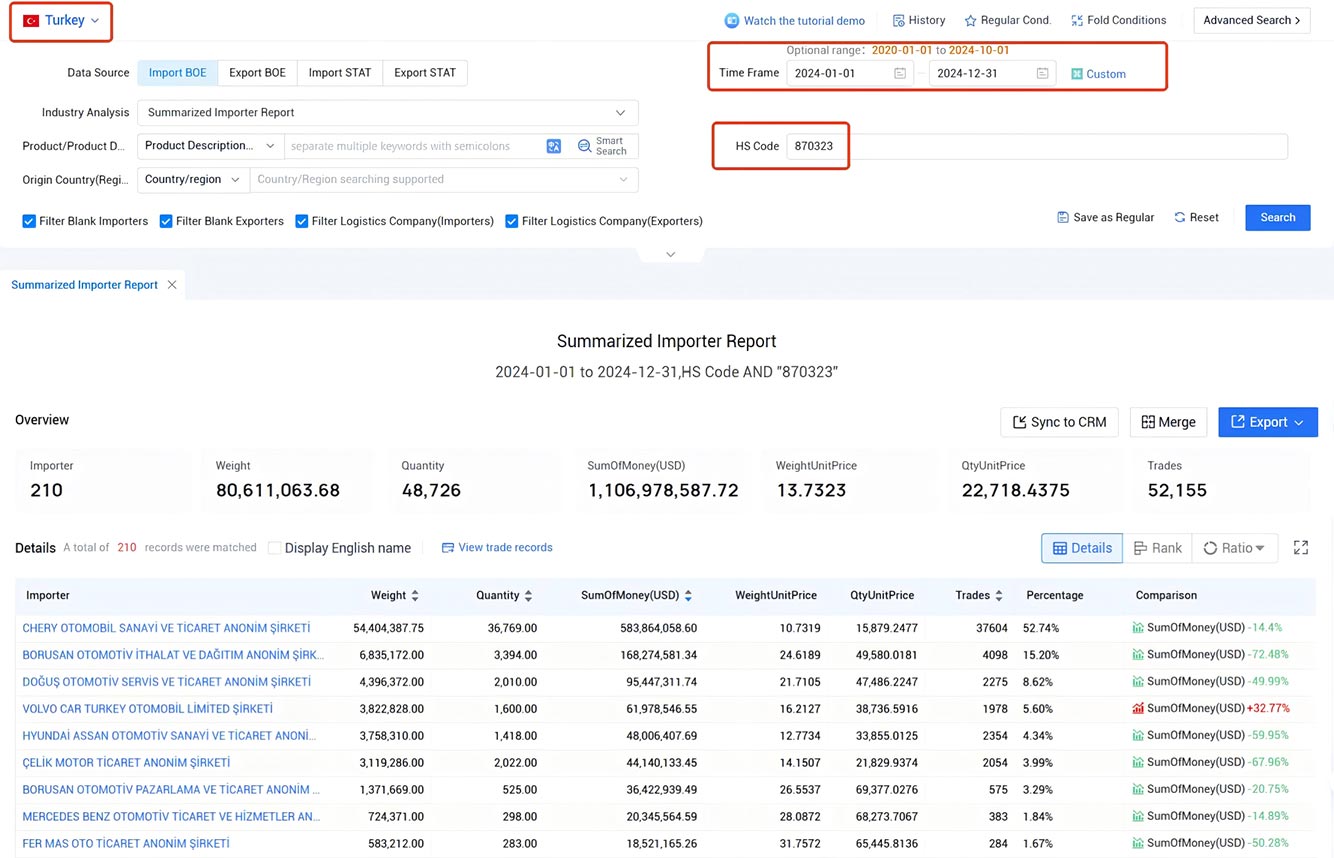Uncheck Filter Blank Importers
1334x858 pixels.
29,221
